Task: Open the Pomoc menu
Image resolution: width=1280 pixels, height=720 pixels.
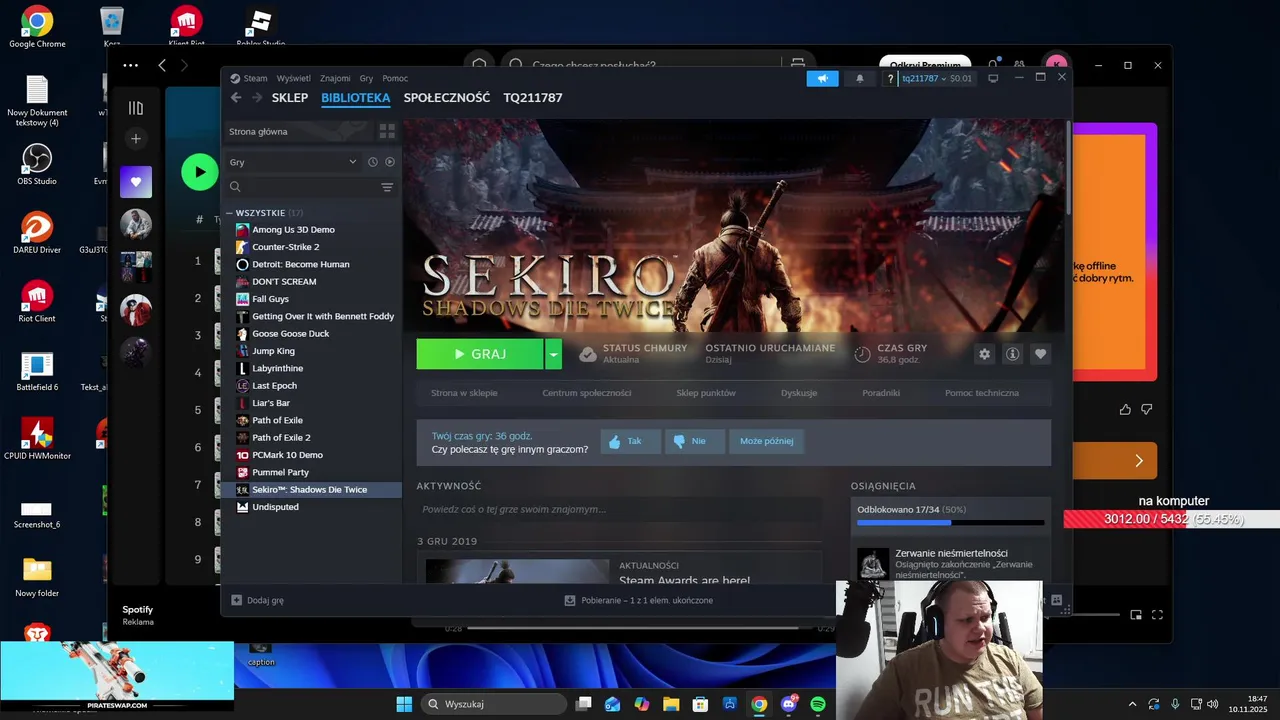Action: point(395,78)
